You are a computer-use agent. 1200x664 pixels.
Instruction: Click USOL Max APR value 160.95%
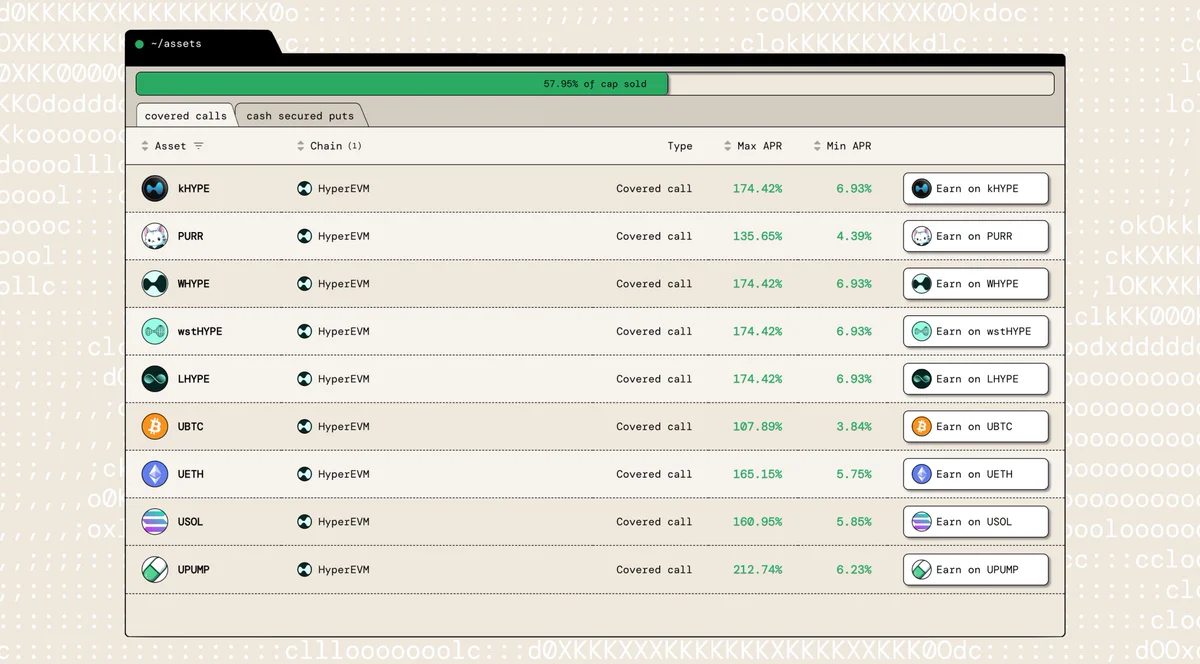click(x=757, y=521)
